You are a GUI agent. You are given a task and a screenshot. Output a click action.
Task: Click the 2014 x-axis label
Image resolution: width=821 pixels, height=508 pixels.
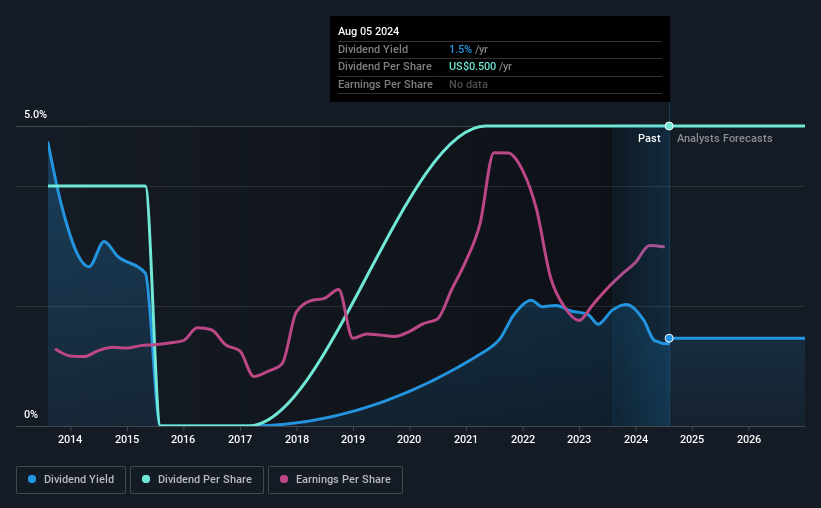click(70, 439)
